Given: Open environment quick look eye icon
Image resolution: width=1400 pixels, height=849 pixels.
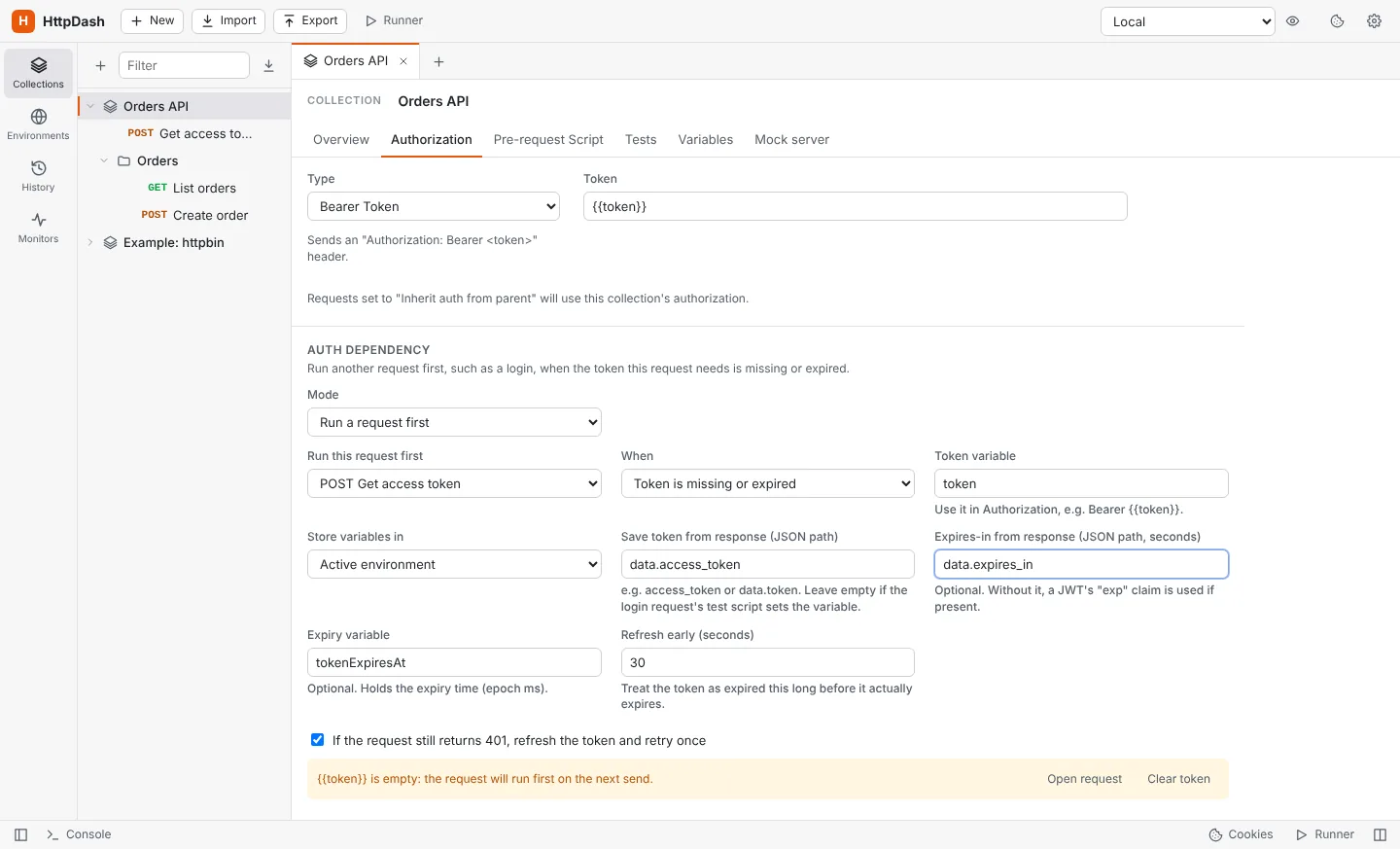Looking at the screenshot, I should point(1293,21).
